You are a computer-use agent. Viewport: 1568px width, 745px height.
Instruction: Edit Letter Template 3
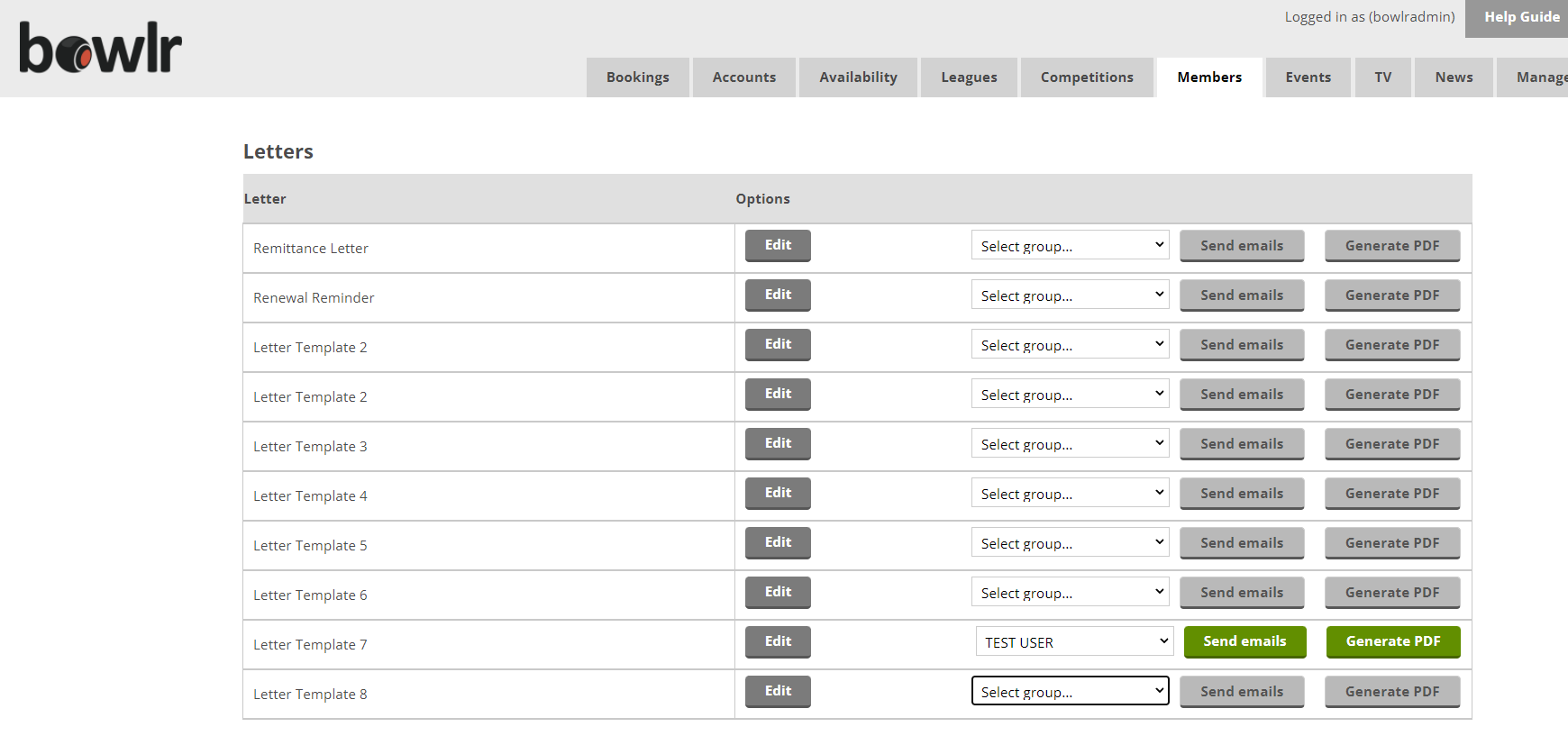tap(778, 443)
